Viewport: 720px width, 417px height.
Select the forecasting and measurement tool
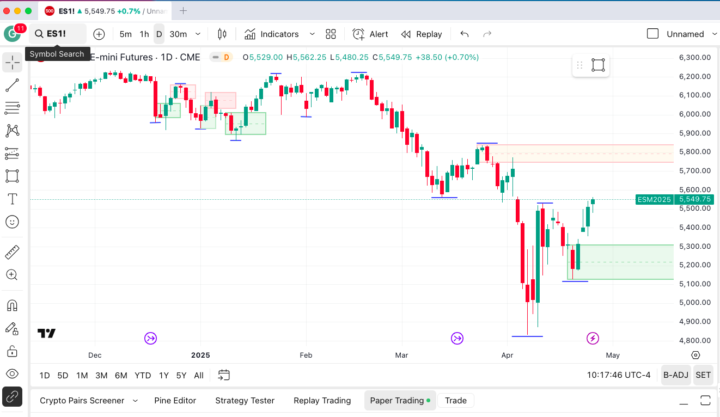pos(12,153)
